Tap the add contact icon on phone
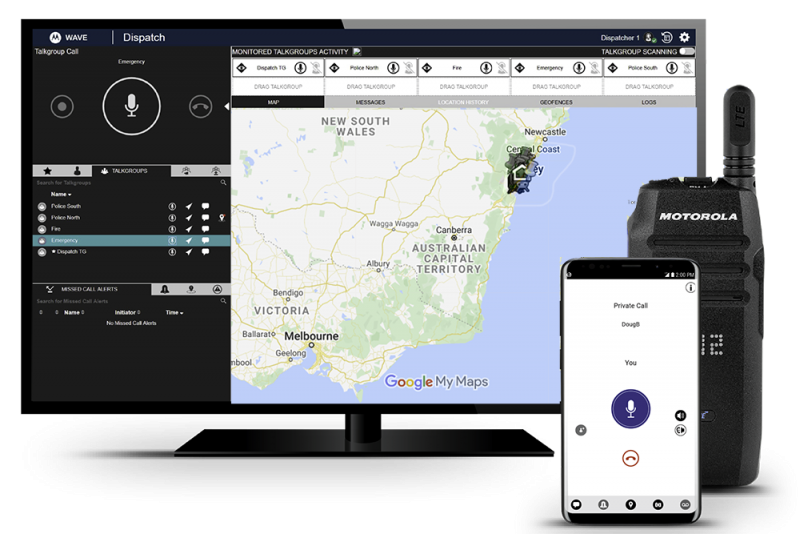 (x=581, y=430)
